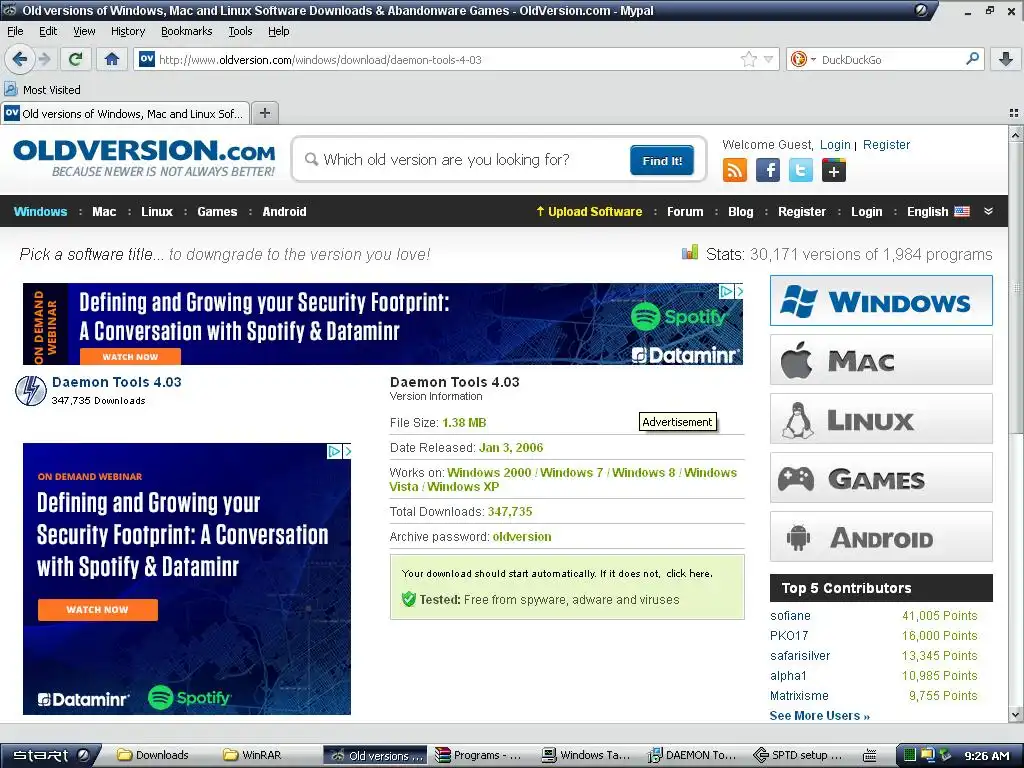The image size is (1024, 768).
Task: Select Games in the nav bar
Action: point(217,211)
